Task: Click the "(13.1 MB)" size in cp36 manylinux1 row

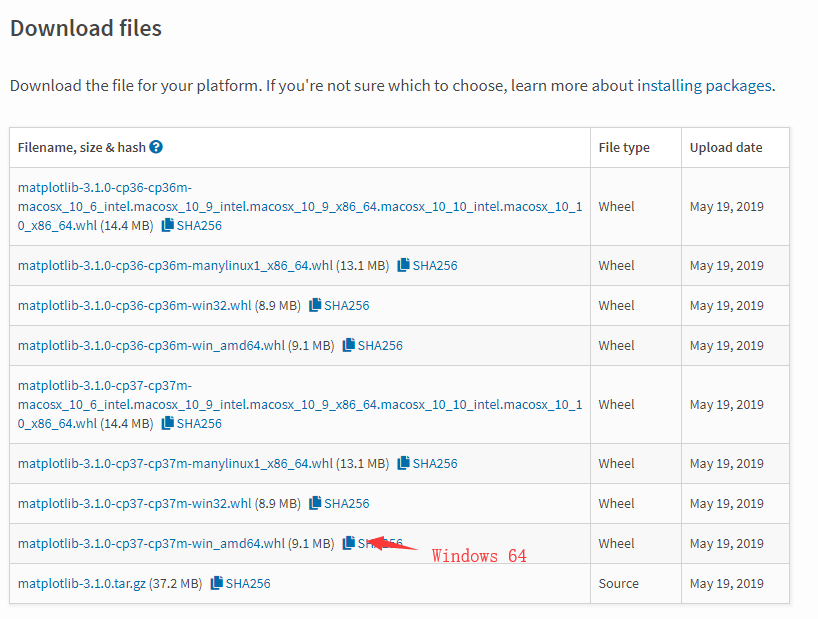Action: [363, 265]
